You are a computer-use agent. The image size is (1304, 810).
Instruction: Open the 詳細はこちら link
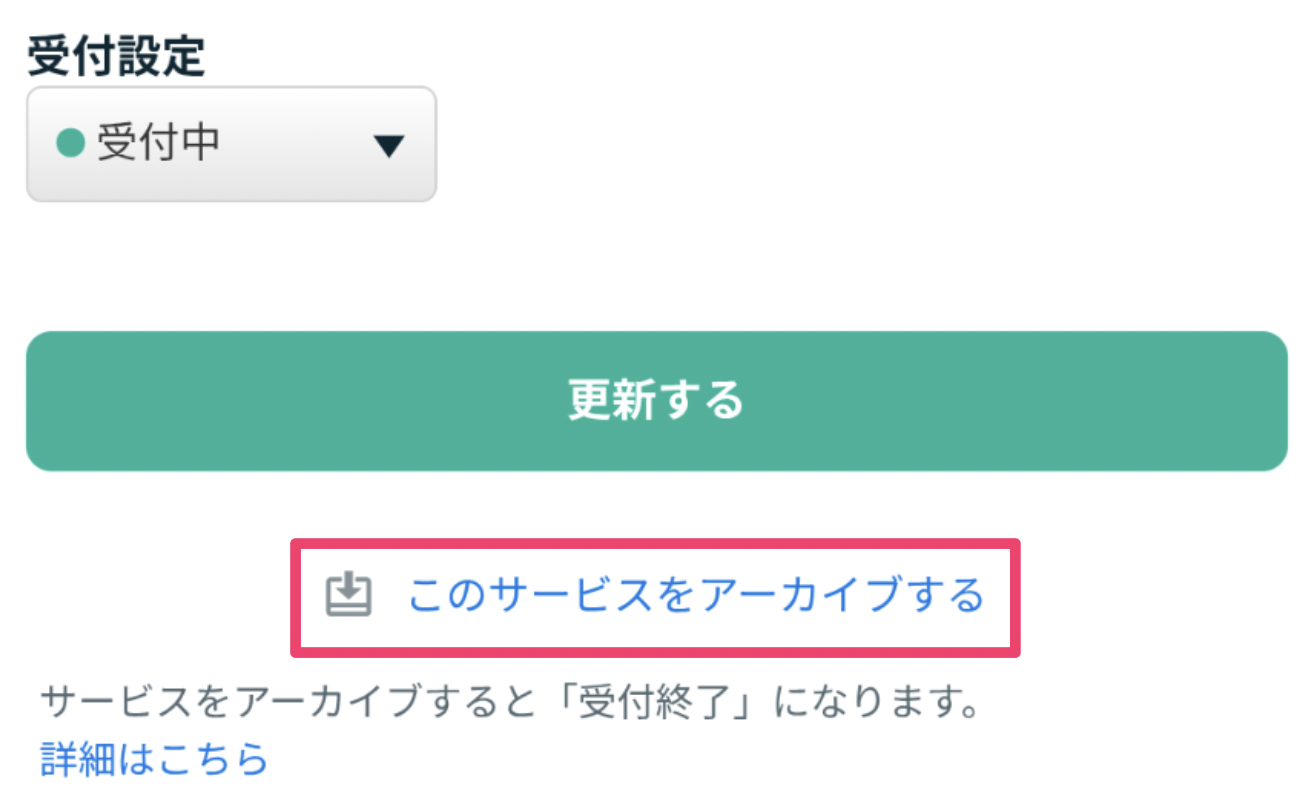(x=150, y=758)
